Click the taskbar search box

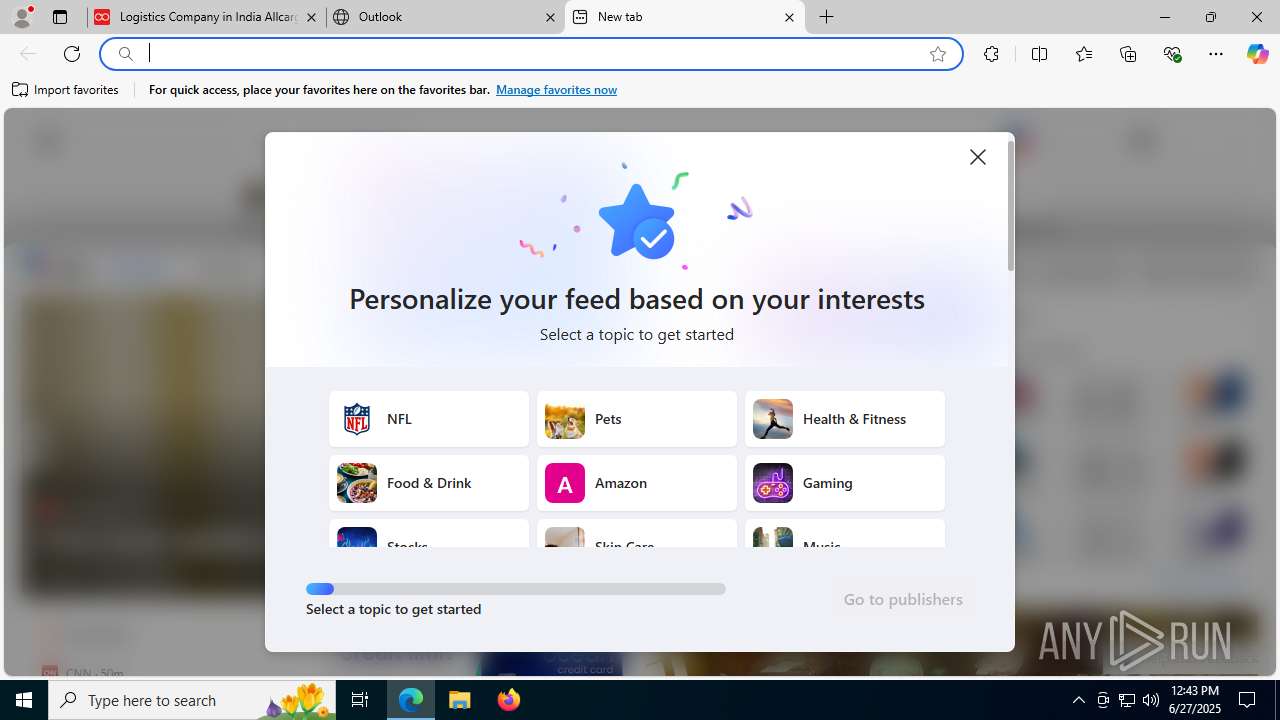192,700
